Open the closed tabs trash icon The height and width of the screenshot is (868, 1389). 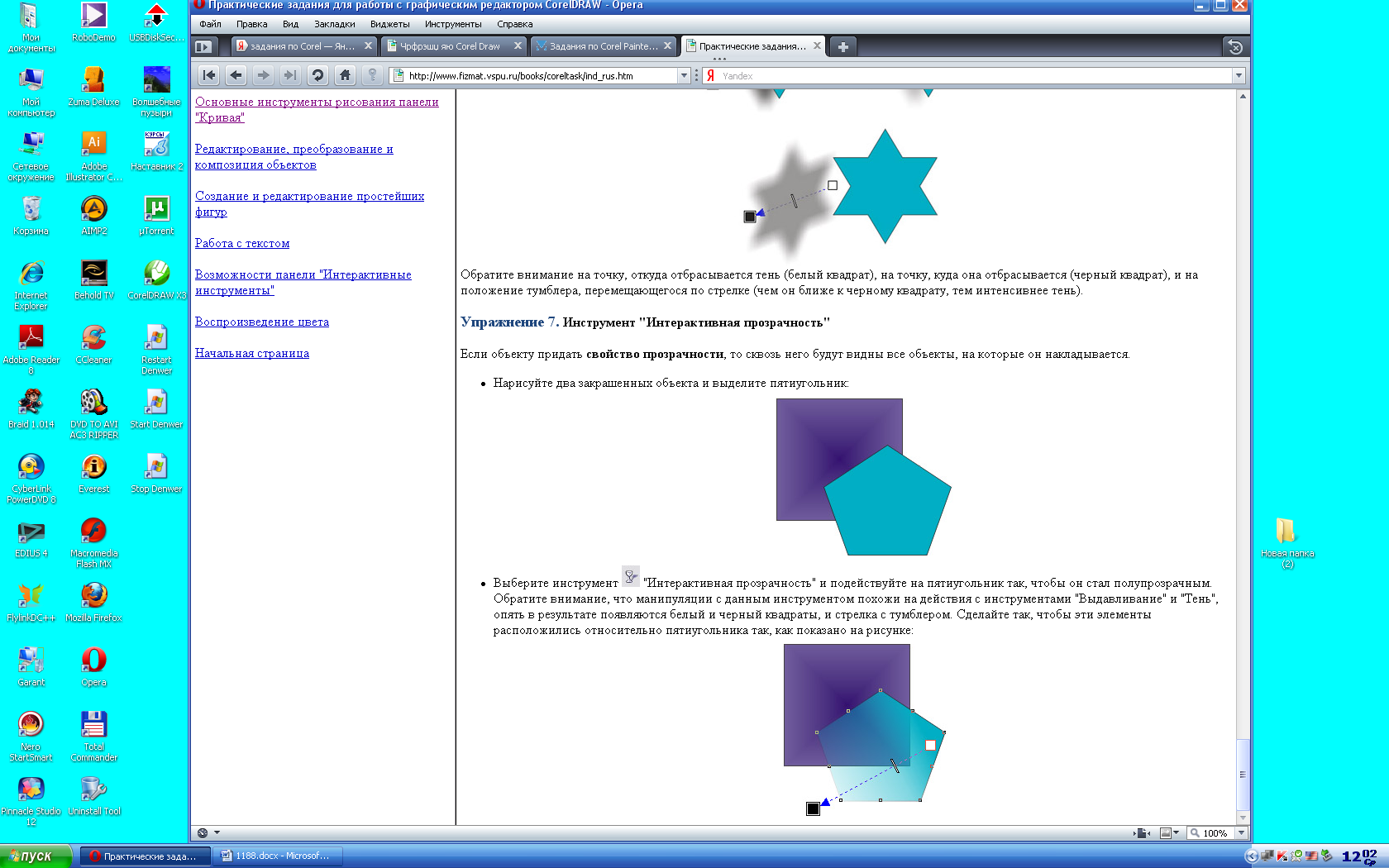1235,47
